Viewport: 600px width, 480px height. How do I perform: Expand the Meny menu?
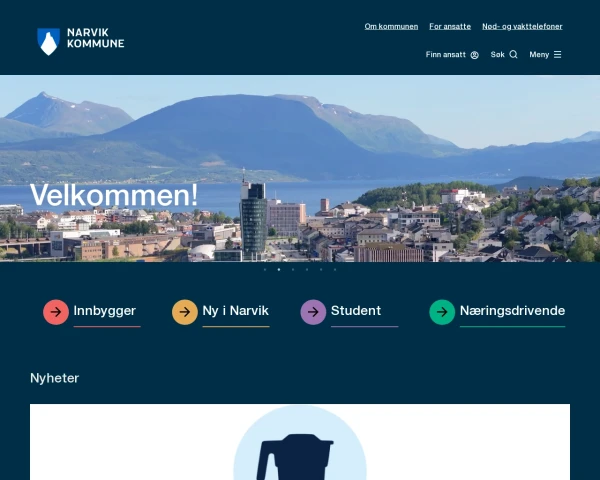[545, 54]
